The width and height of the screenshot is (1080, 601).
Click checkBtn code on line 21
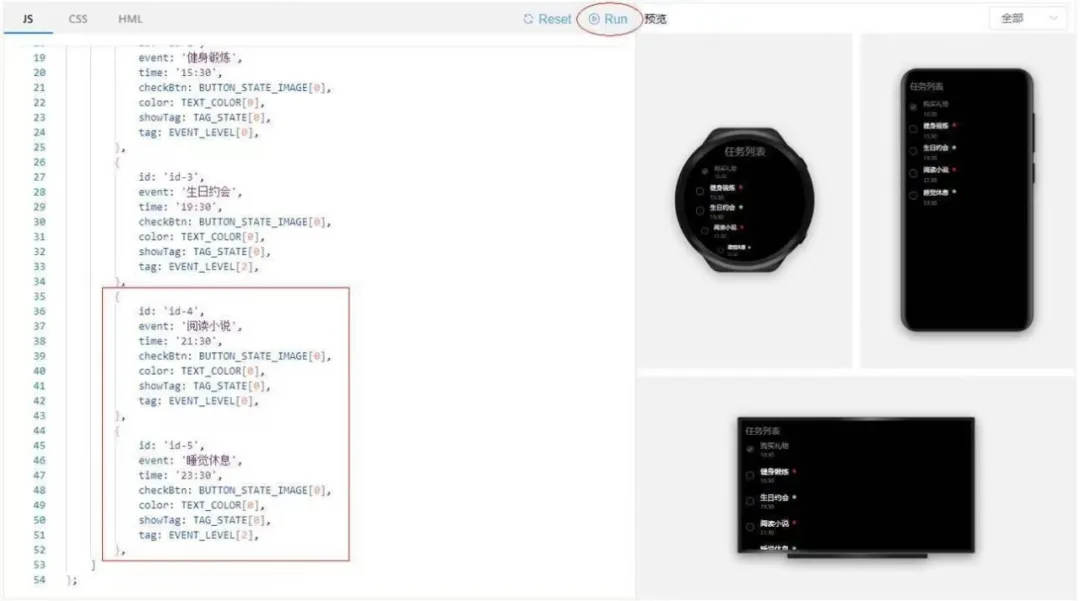tap(235, 88)
